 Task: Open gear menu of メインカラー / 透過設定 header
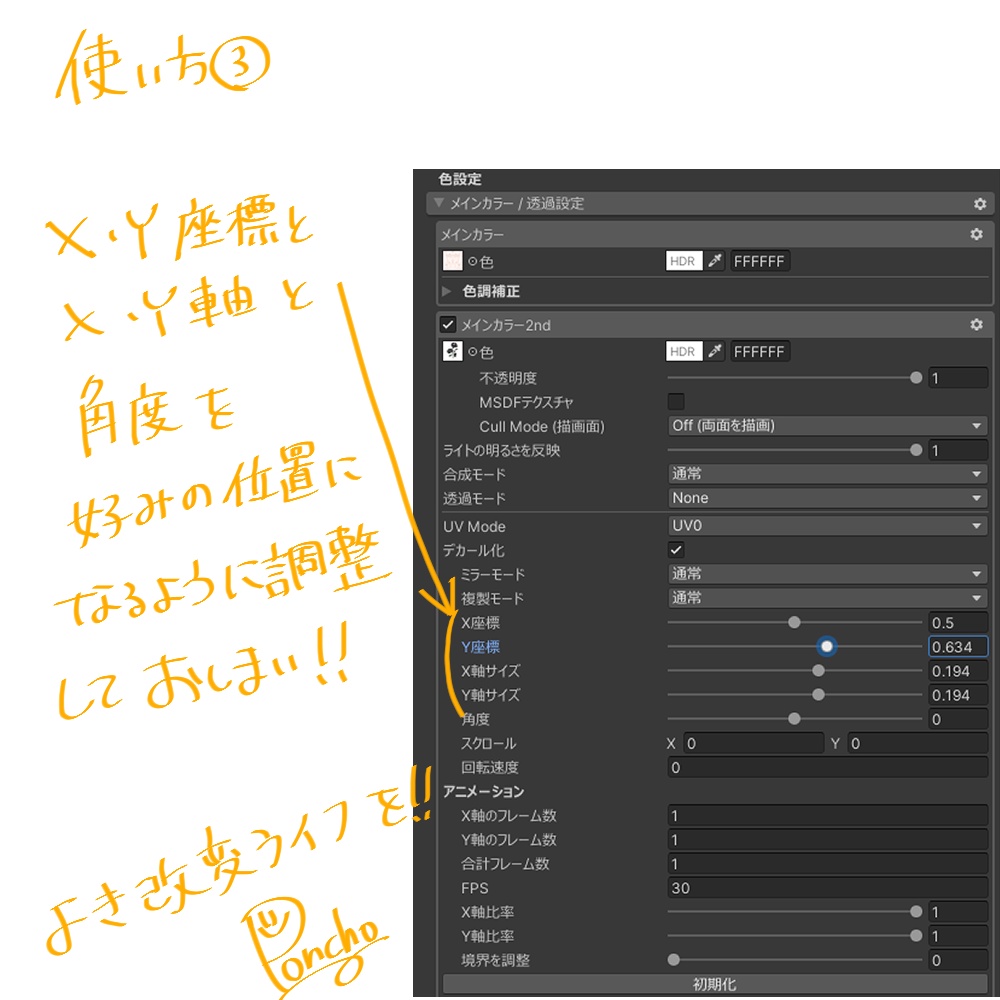[x=980, y=203]
